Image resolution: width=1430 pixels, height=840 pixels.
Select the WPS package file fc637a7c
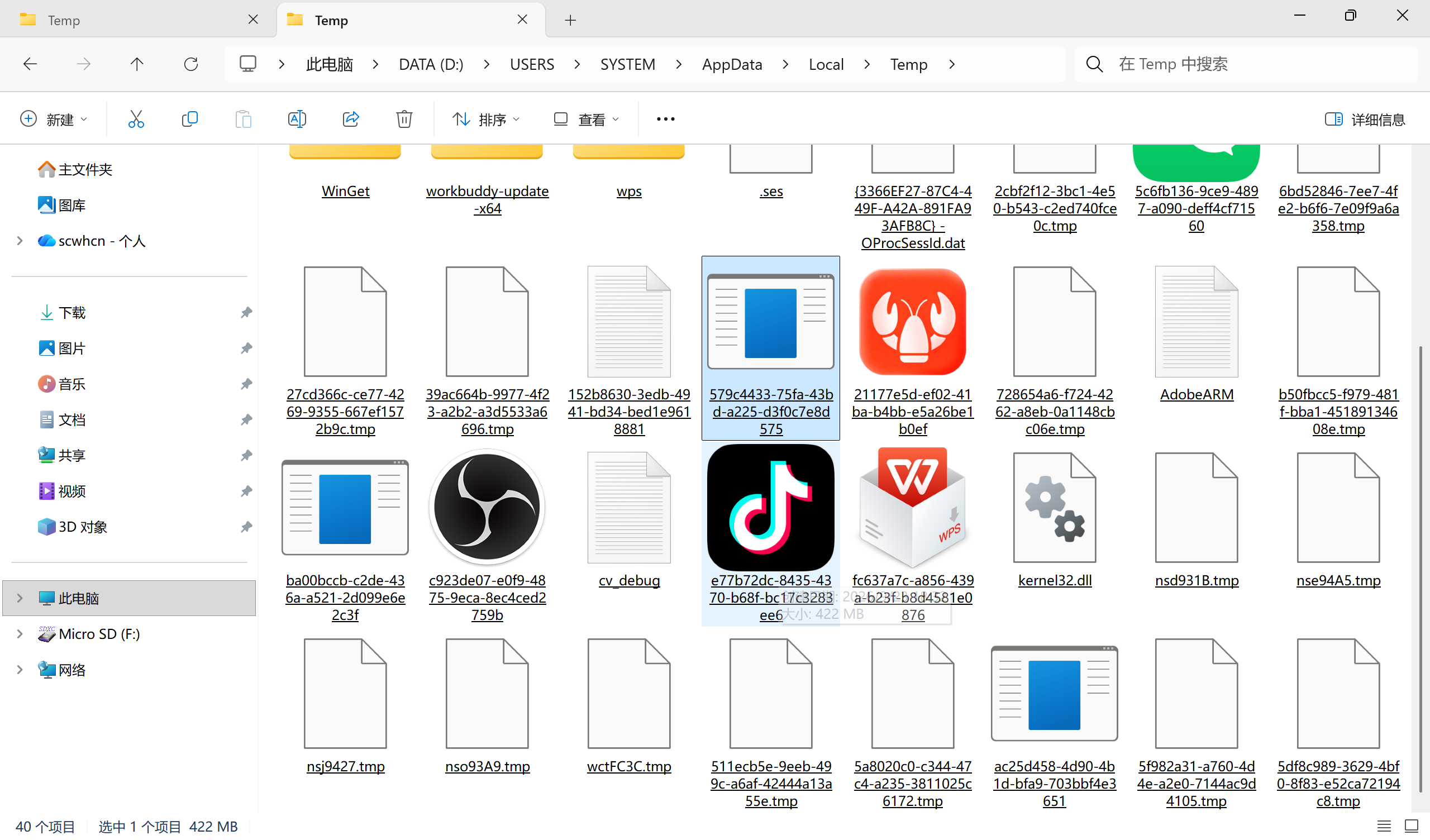click(x=913, y=533)
